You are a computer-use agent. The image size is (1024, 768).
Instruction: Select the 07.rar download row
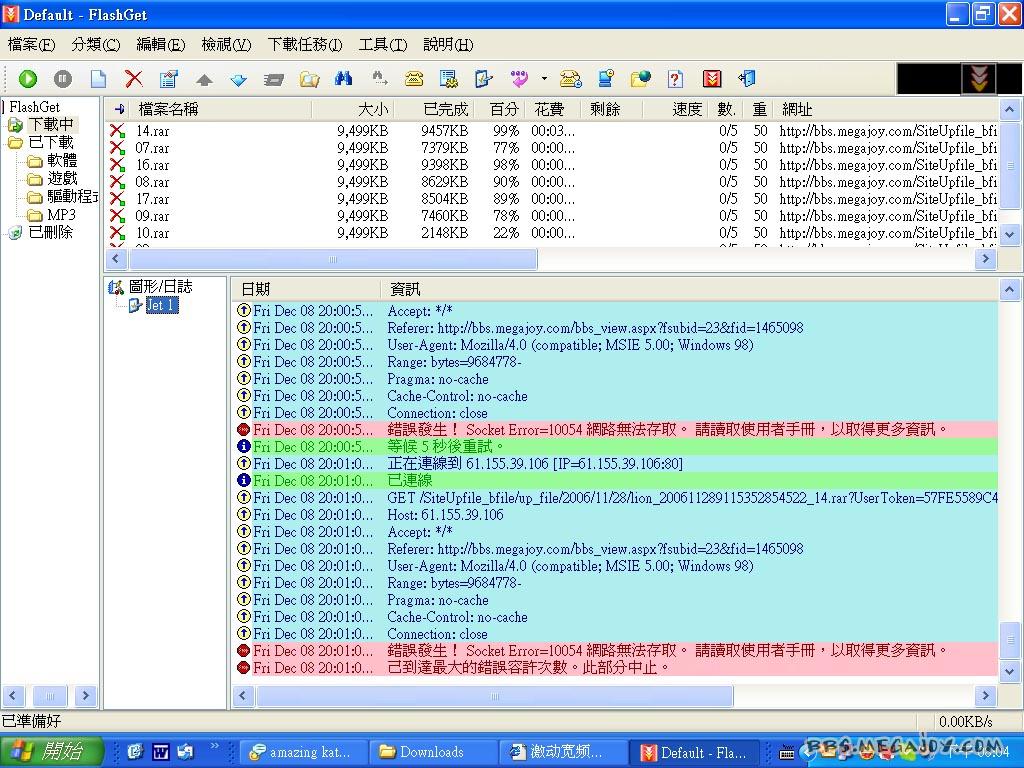(552, 148)
